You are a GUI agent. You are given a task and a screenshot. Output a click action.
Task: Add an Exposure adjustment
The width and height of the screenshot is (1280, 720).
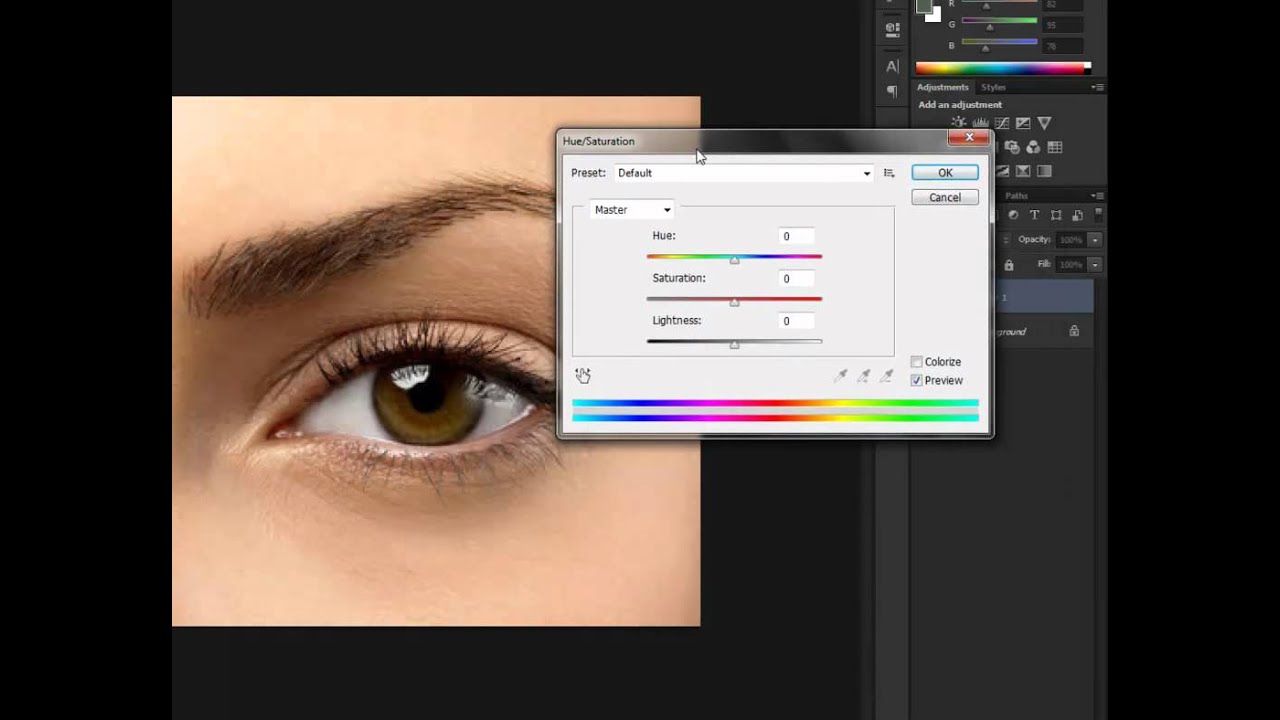coord(1023,123)
